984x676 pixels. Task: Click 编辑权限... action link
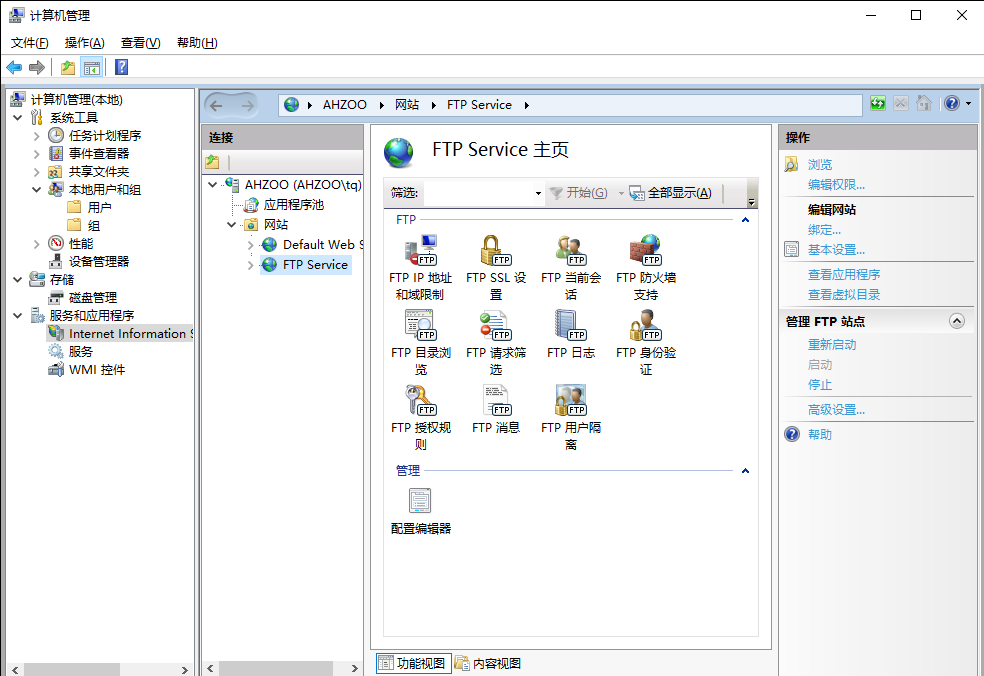[836, 185]
